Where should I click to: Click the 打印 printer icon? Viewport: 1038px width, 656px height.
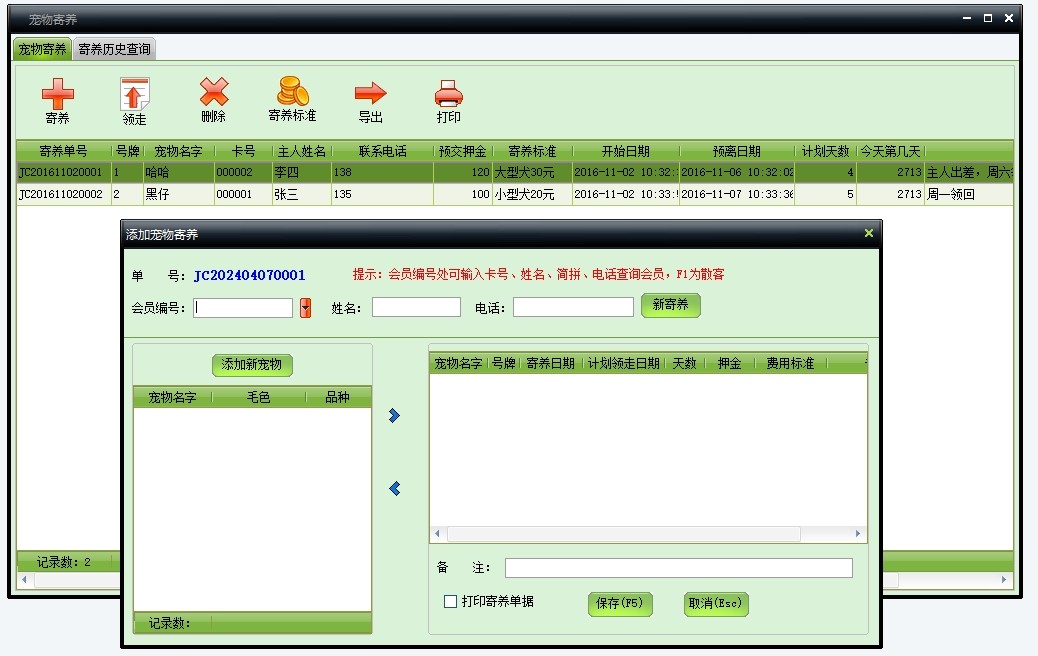coord(448,94)
